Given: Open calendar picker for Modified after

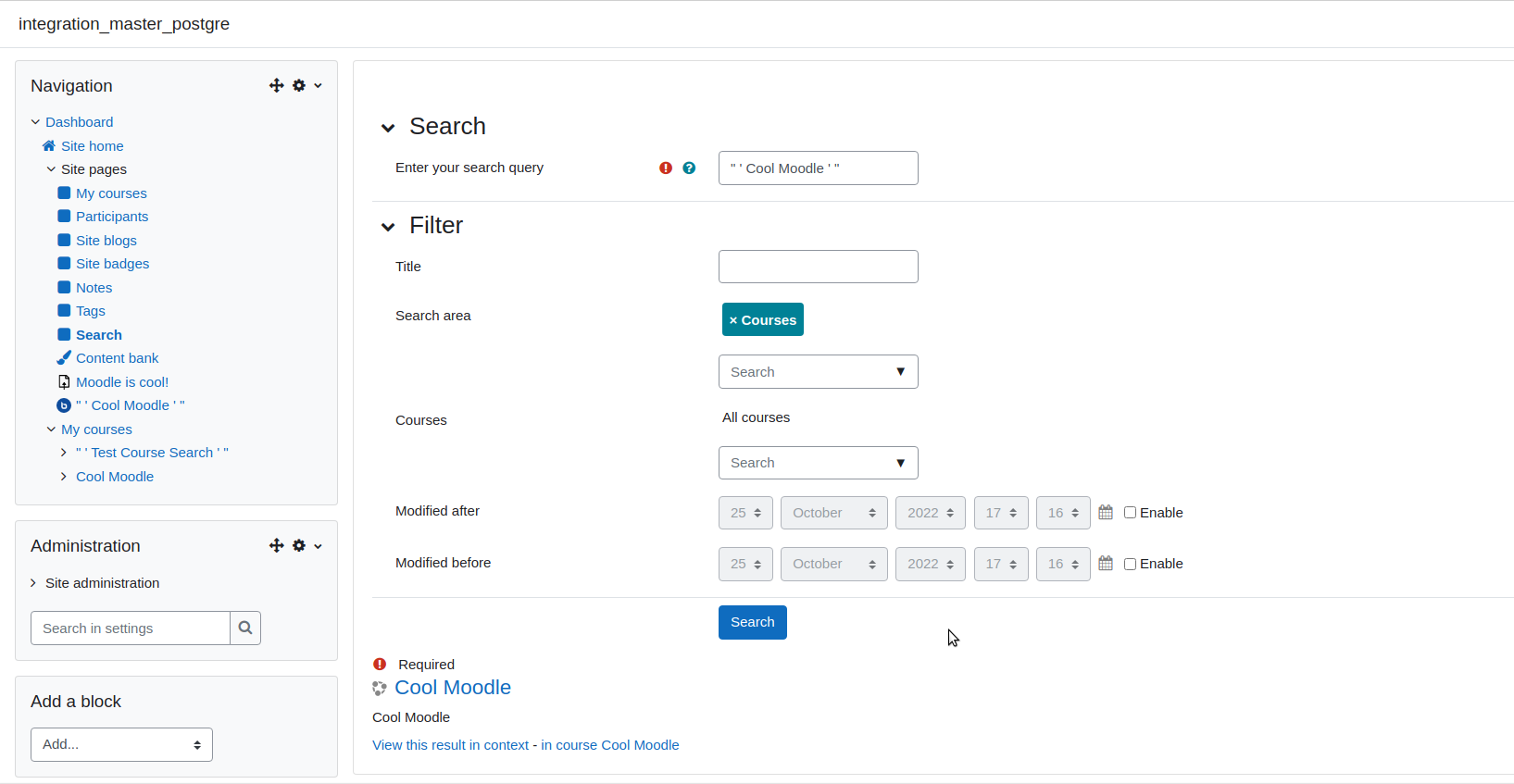Looking at the screenshot, I should coord(1106,512).
